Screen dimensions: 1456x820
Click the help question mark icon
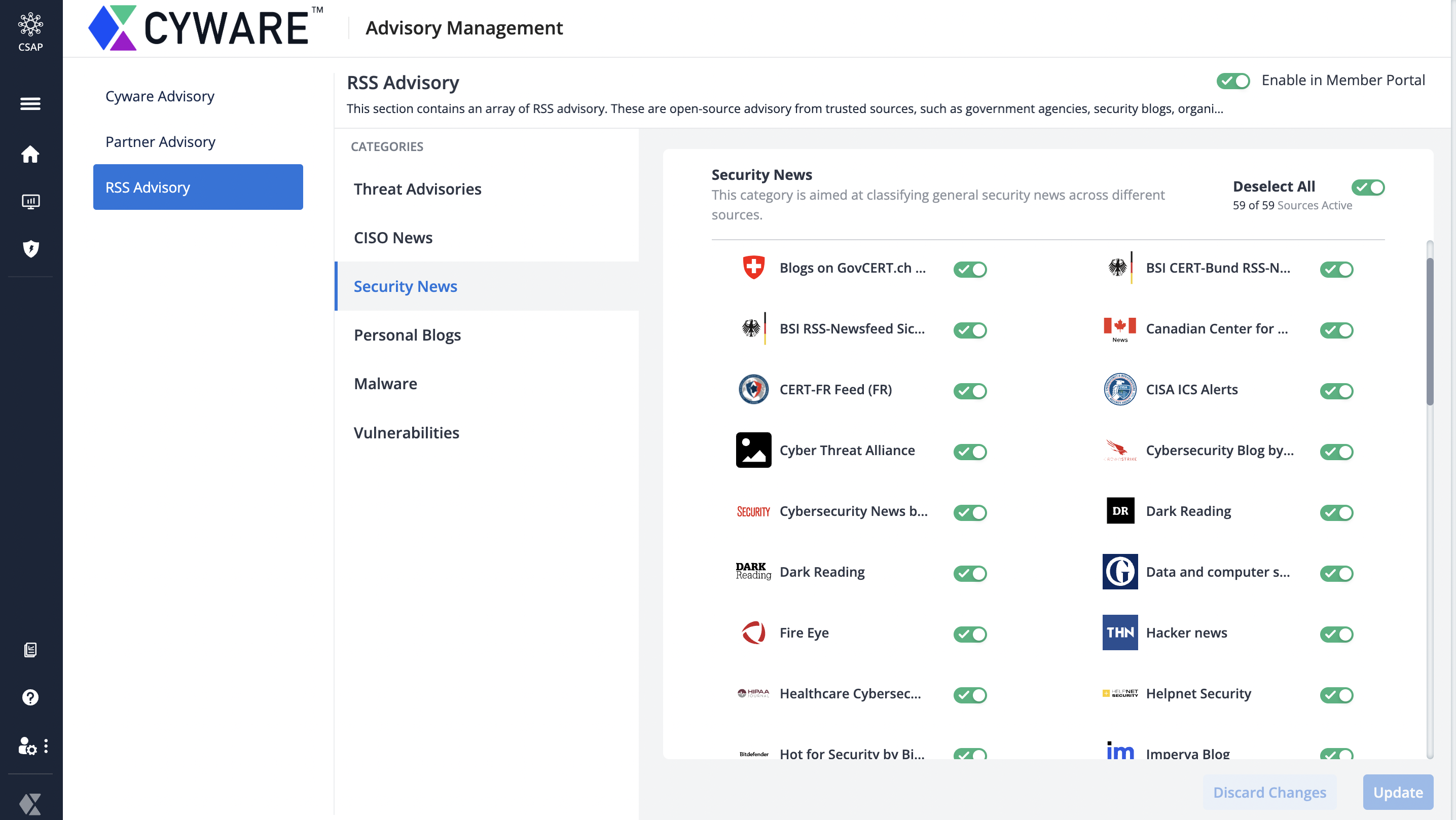(30, 697)
